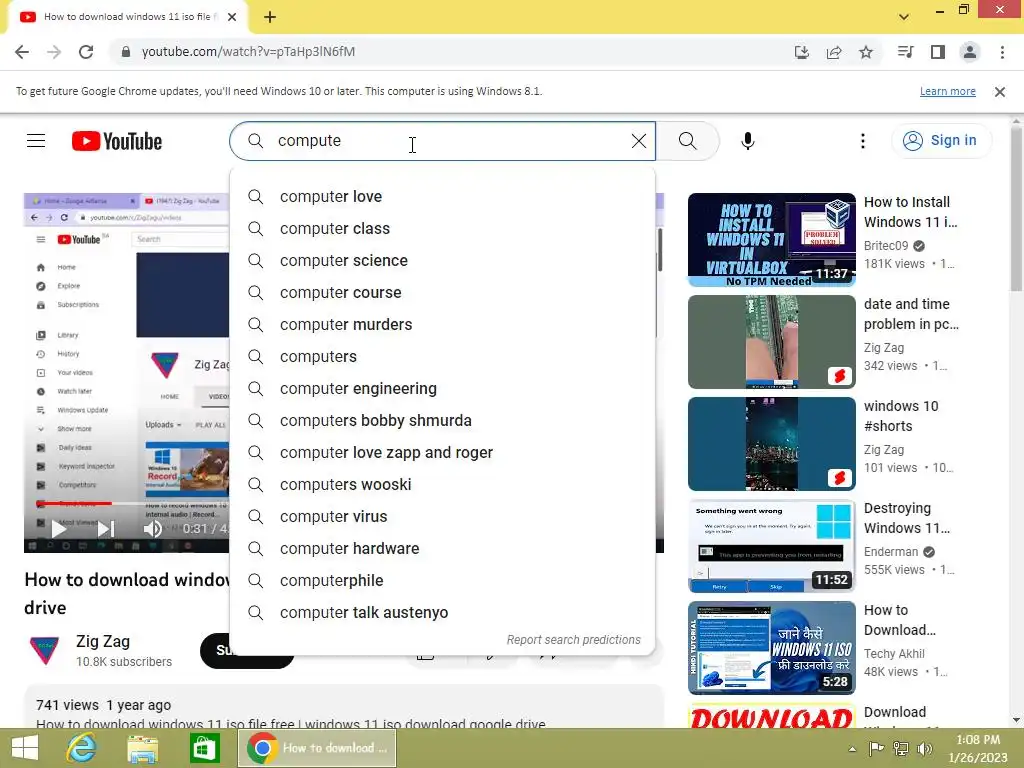This screenshot has width=1024, height=768.
Task: Choose 'computer engineering' suggestion
Action: pos(442,389)
